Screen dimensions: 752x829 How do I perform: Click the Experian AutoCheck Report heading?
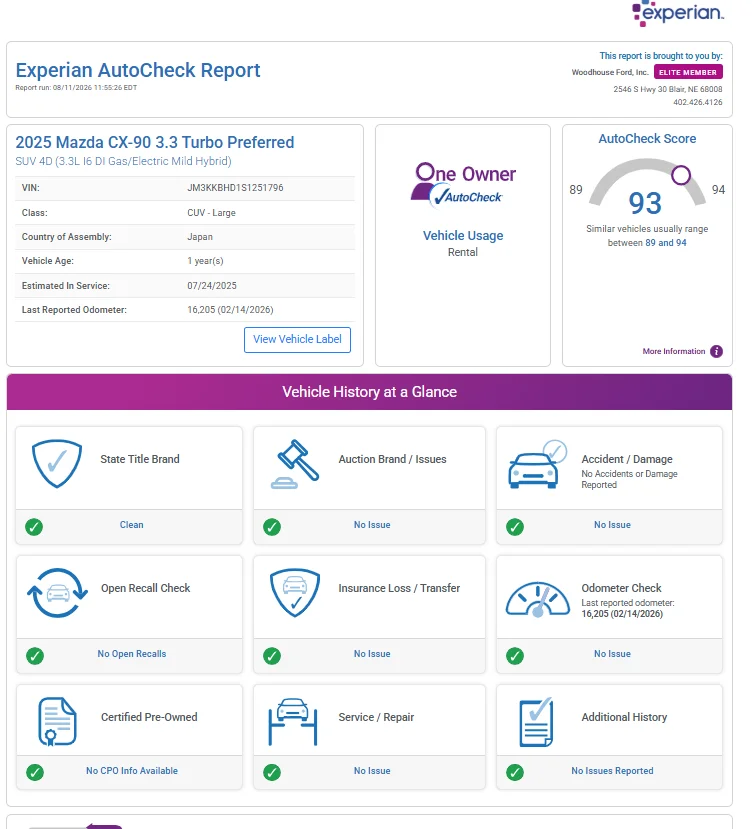tap(137, 70)
